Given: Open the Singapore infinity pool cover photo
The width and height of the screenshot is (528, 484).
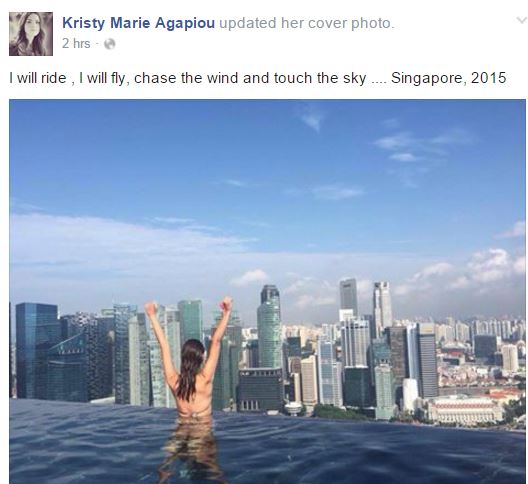Looking at the screenshot, I should (267, 291).
